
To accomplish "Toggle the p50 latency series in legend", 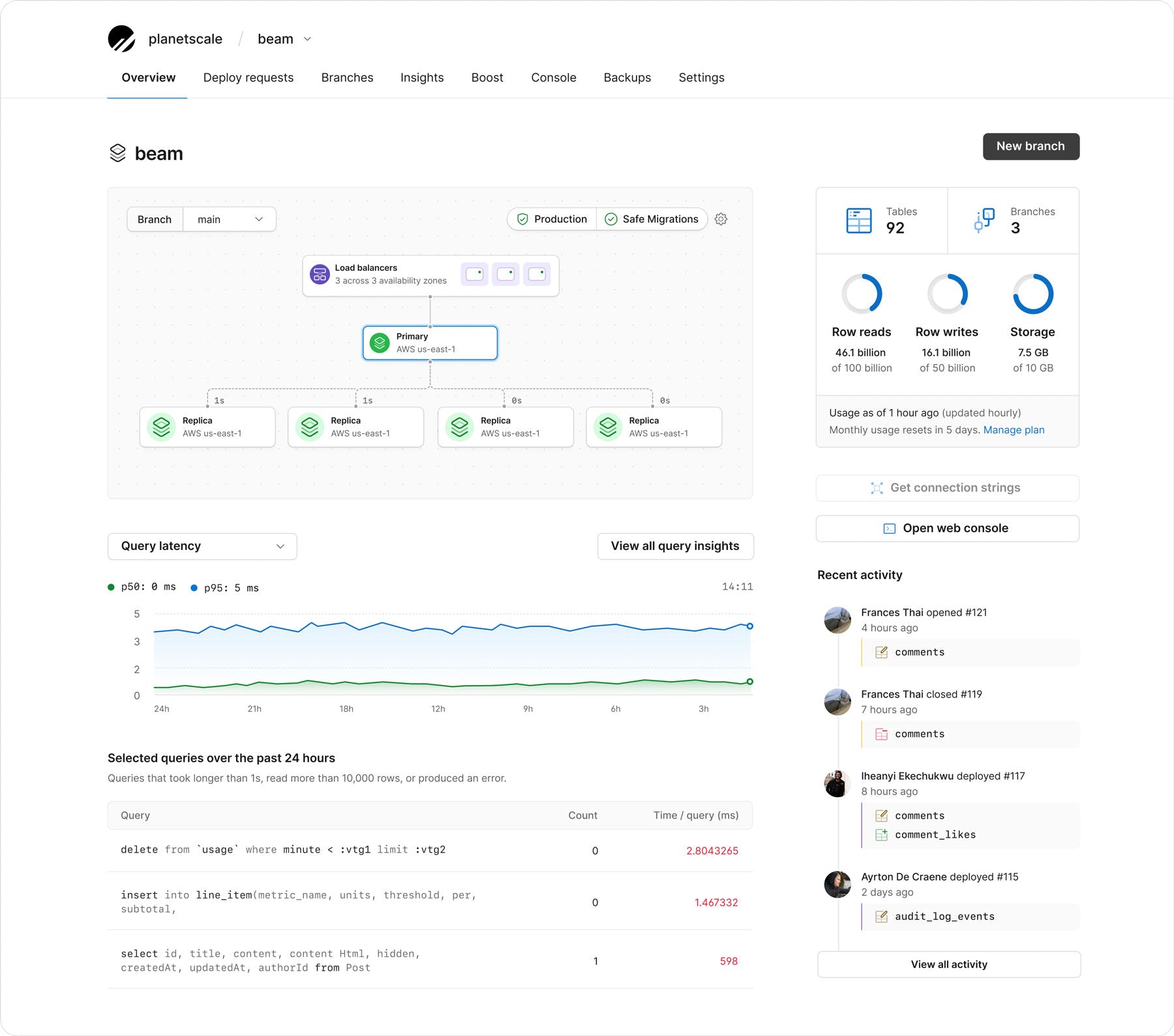I will pos(142,587).
